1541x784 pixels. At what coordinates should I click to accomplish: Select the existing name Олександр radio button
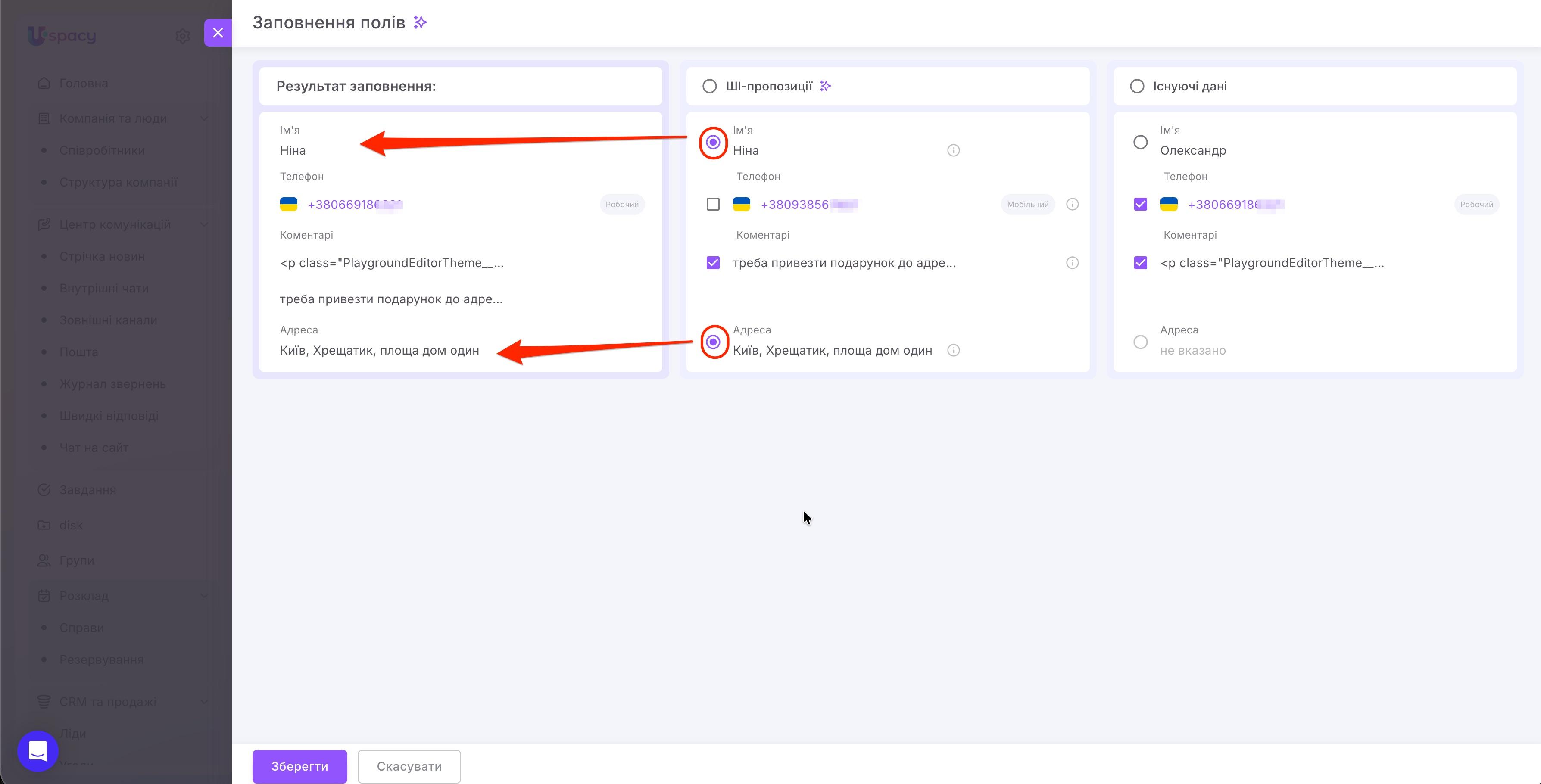point(1141,142)
